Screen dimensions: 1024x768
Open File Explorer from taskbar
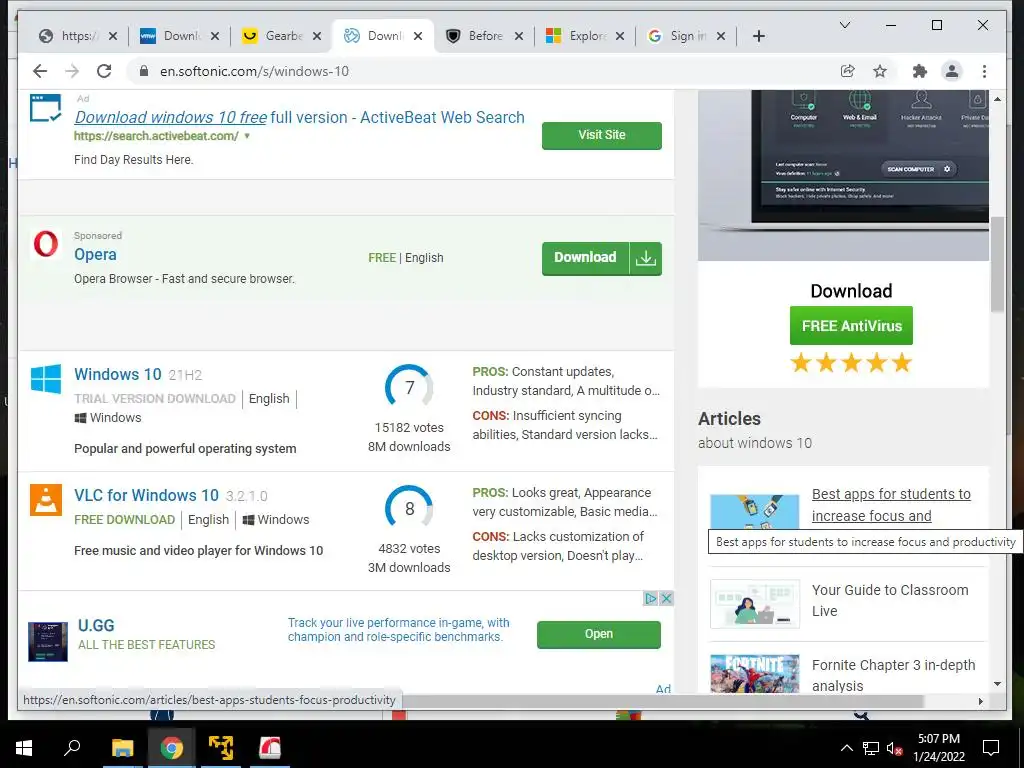tap(122, 748)
